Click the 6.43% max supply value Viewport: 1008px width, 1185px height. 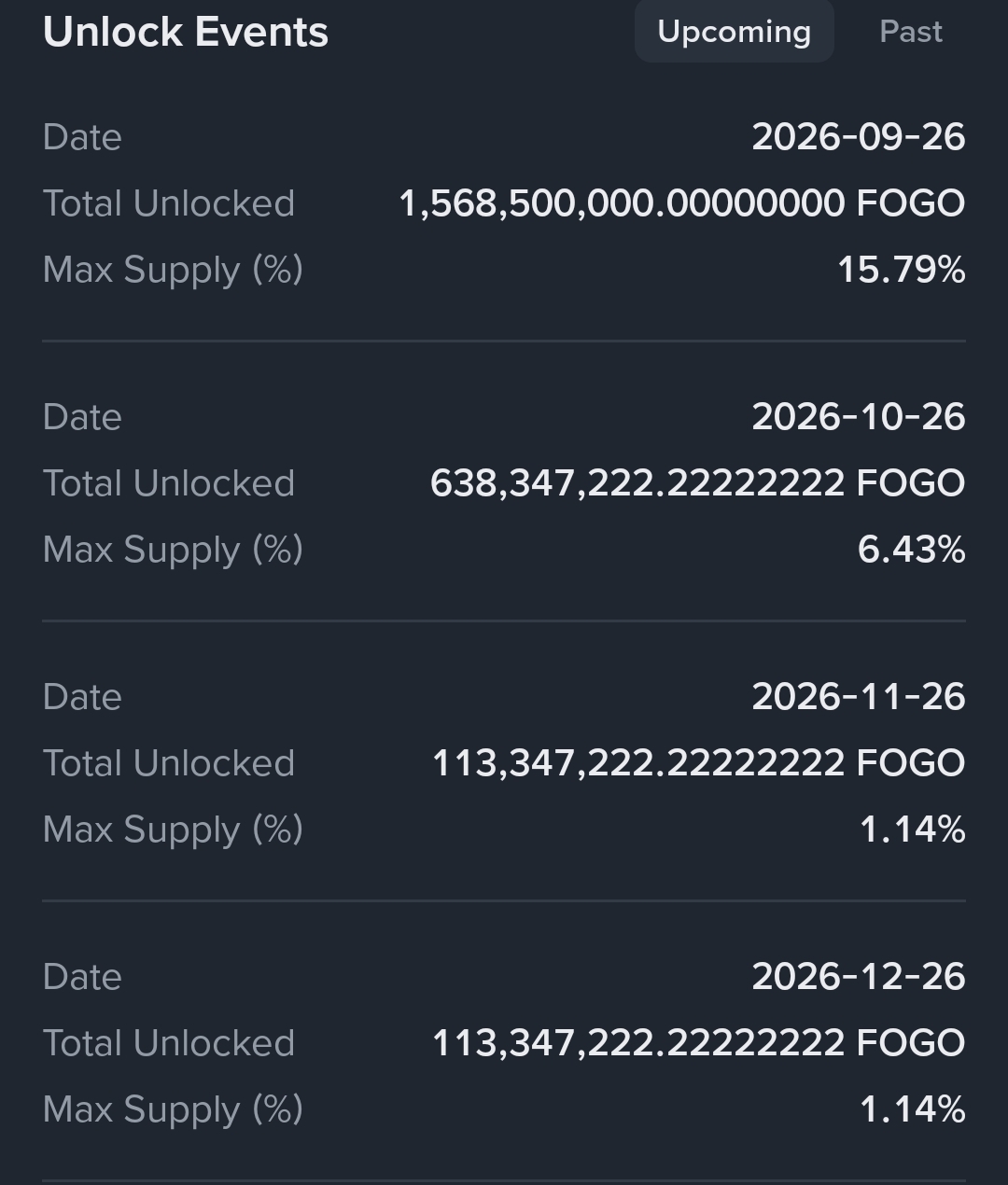pyautogui.click(x=911, y=550)
